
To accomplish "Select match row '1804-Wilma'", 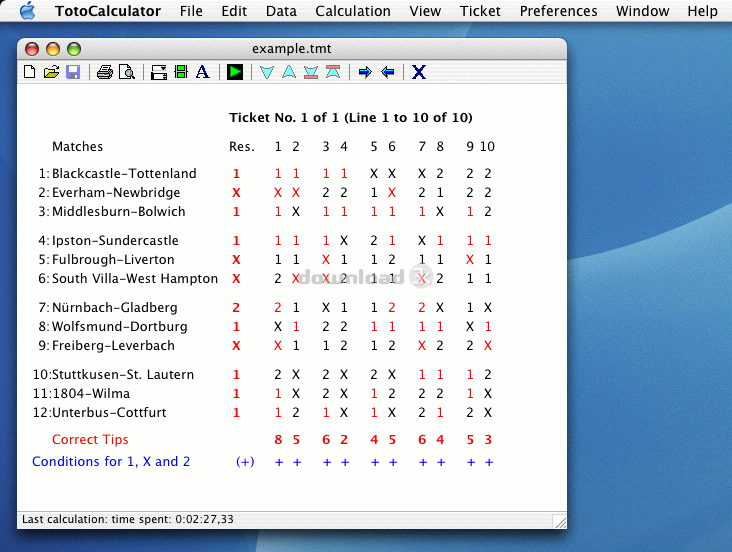I will [x=91, y=394].
